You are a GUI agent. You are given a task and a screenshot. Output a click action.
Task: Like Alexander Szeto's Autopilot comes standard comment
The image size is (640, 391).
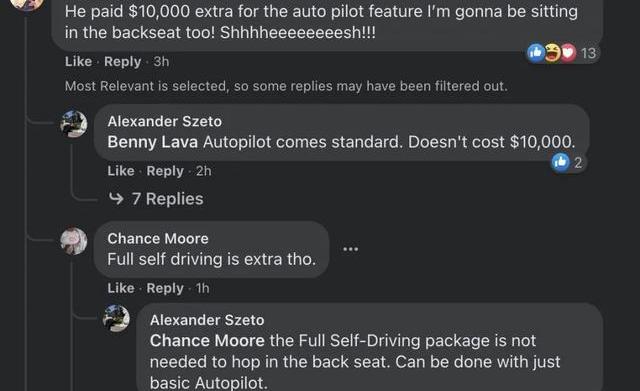(x=121, y=171)
